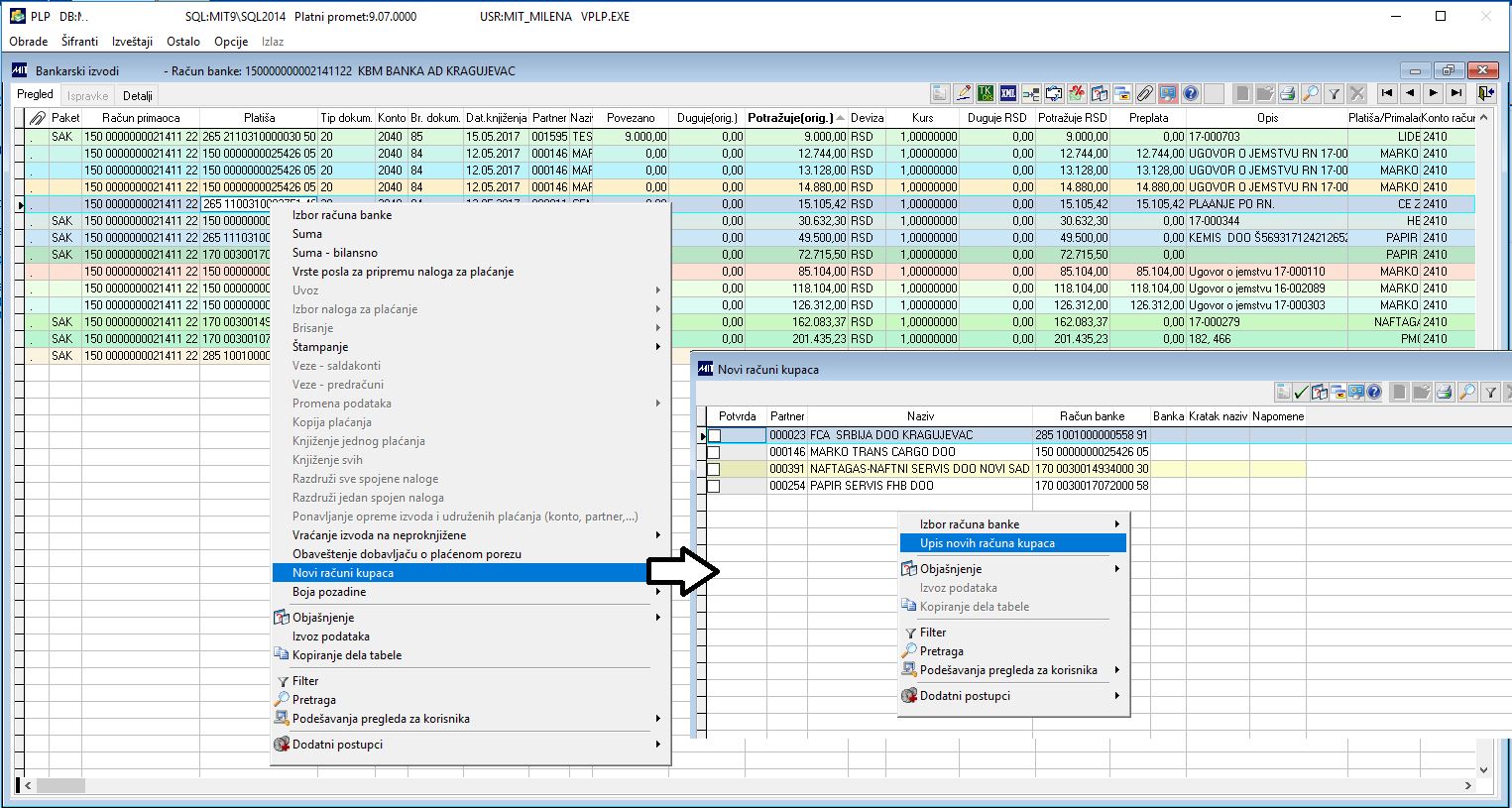The width and height of the screenshot is (1512, 808).
Task: Click horizontal scrollbar thumb at bottom
Action: pyautogui.click(x=60, y=785)
